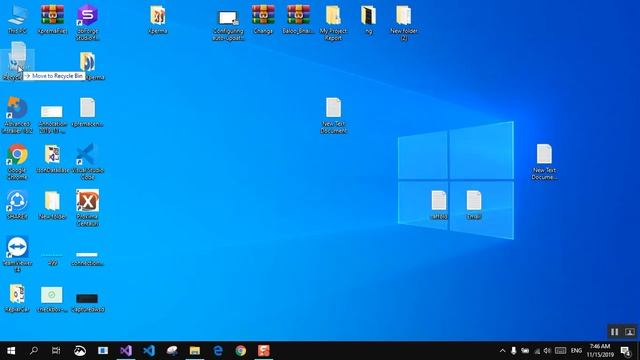
Task: Open Task View from the taskbar
Action: coord(56,351)
